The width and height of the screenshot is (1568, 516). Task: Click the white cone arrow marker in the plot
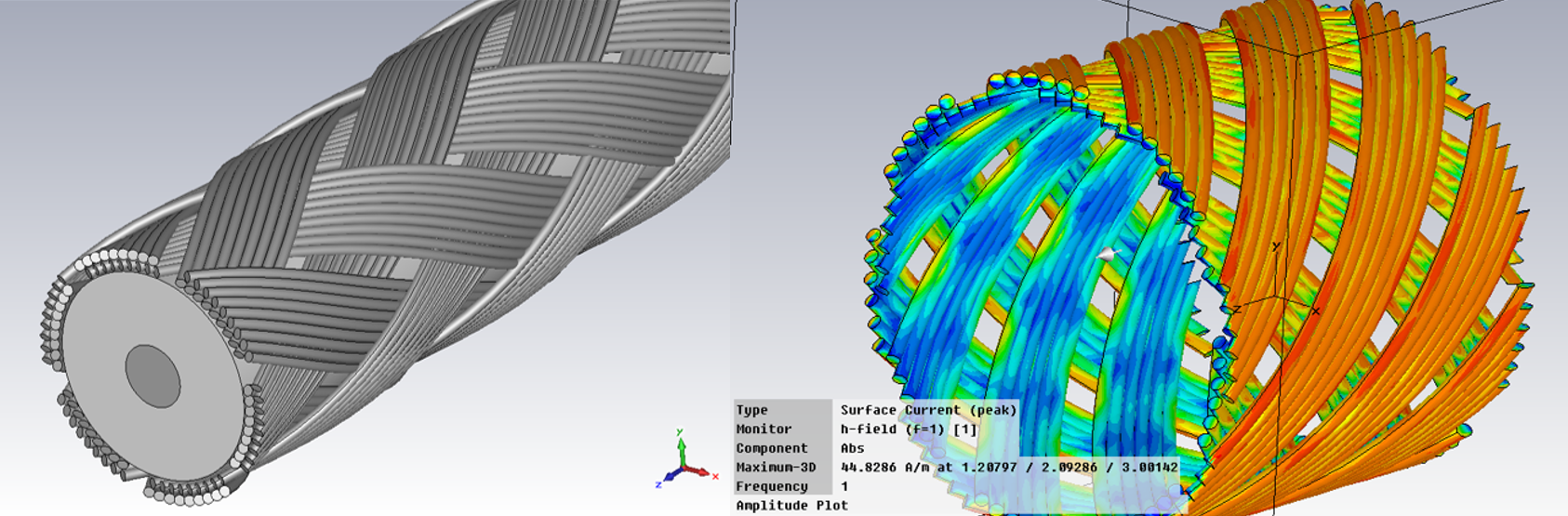[1105, 254]
